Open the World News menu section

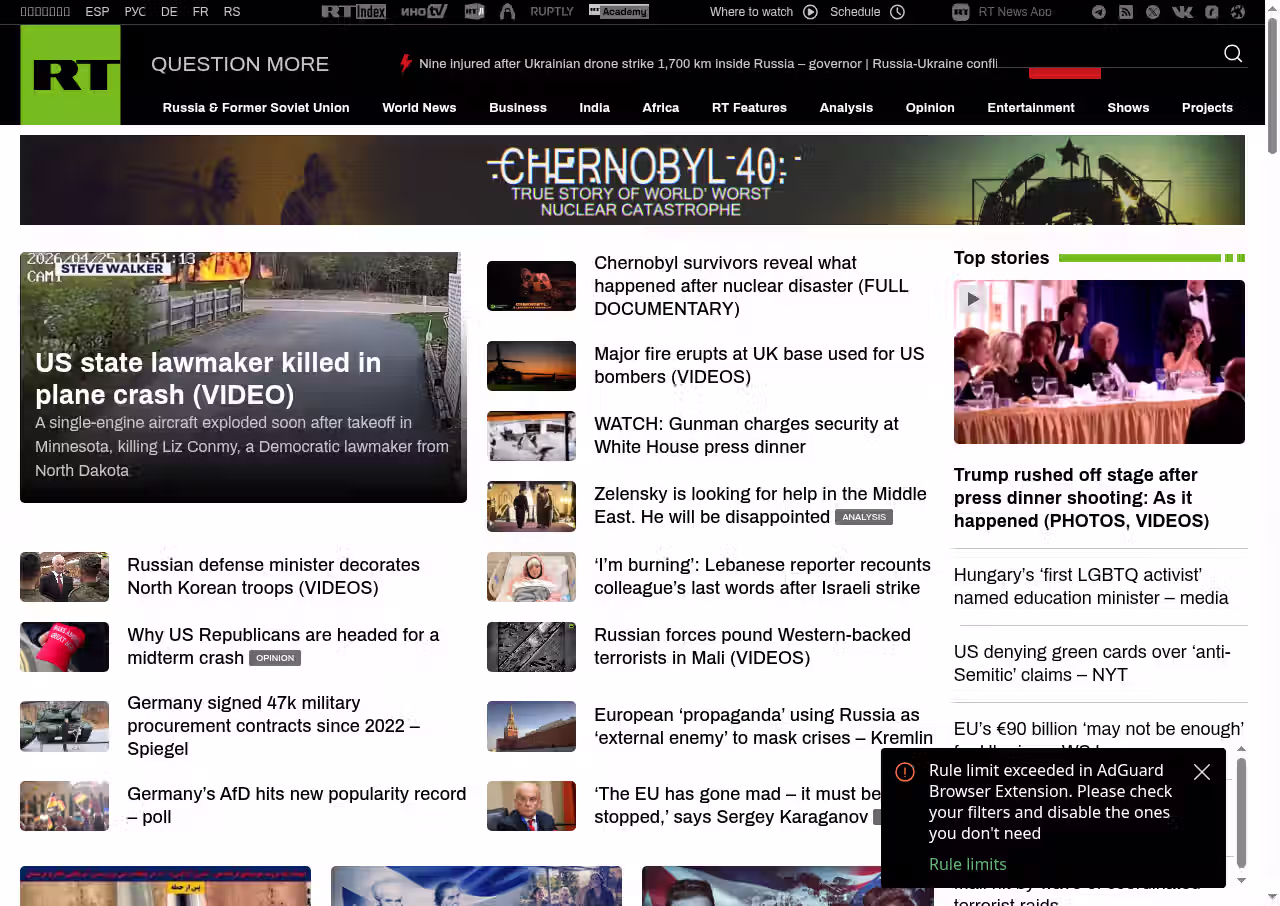tap(419, 108)
